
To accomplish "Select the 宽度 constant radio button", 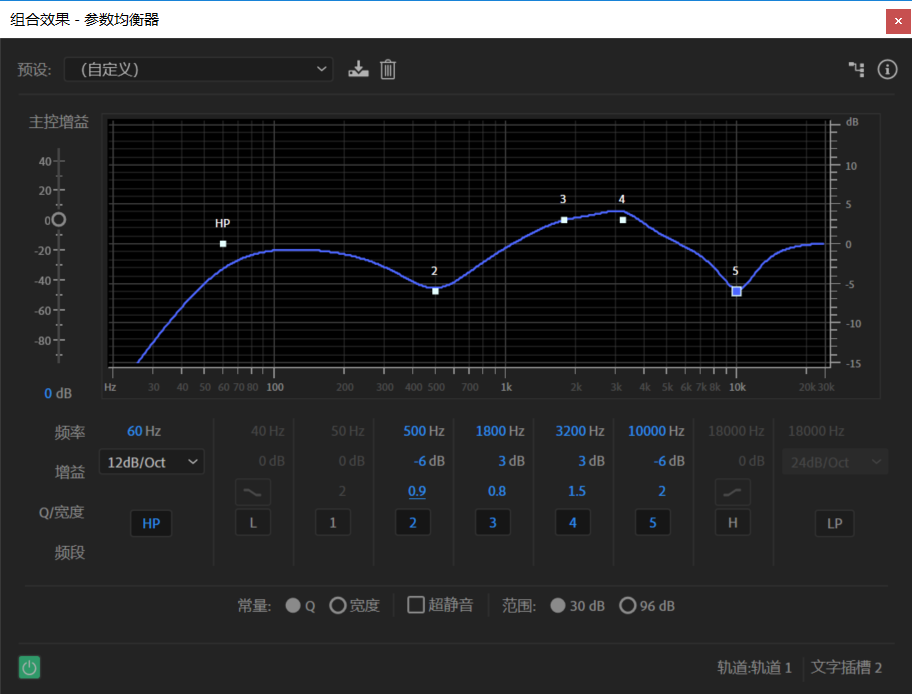I will coord(337,606).
